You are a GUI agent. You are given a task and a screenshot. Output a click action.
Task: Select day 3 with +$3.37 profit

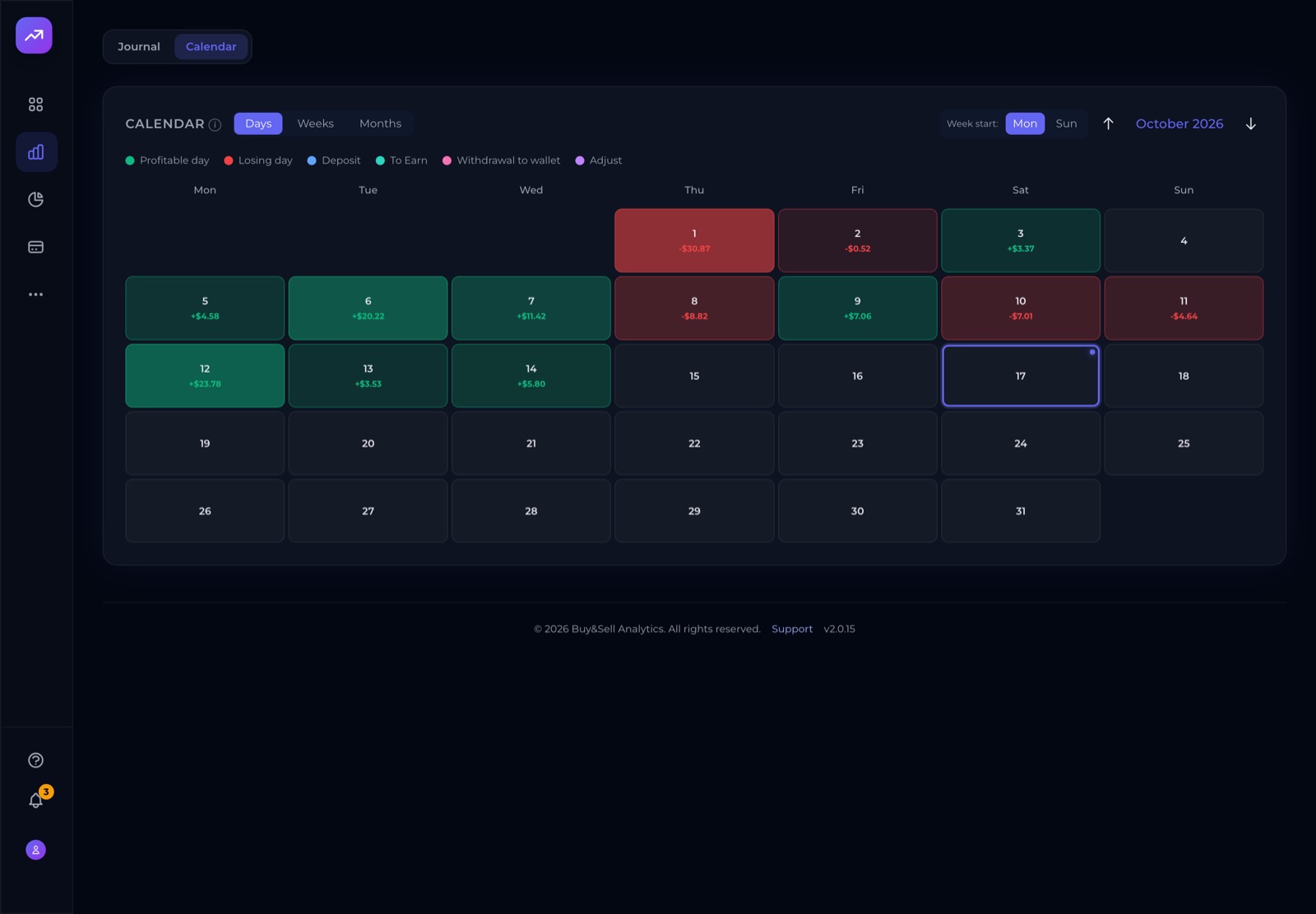1021,240
